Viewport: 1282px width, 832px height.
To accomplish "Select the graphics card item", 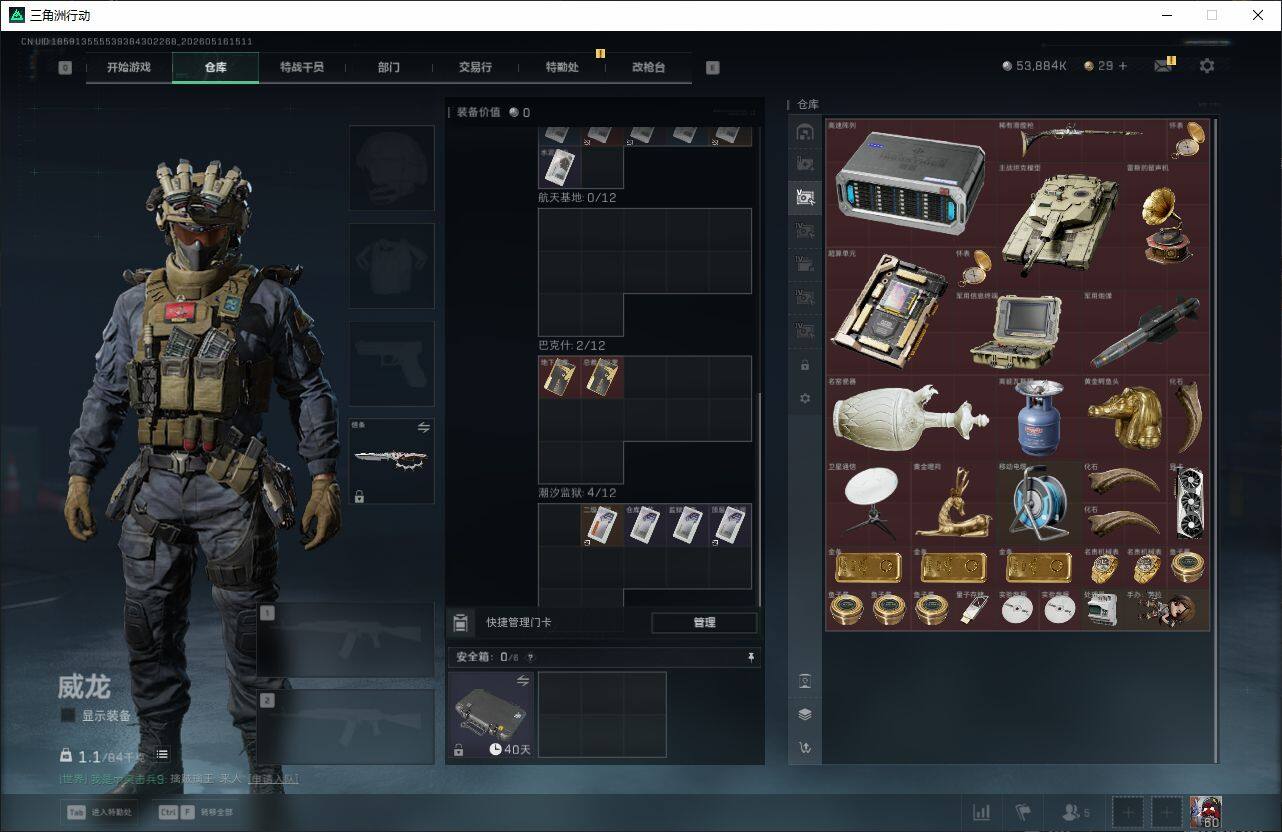I will pos(1188,502).
